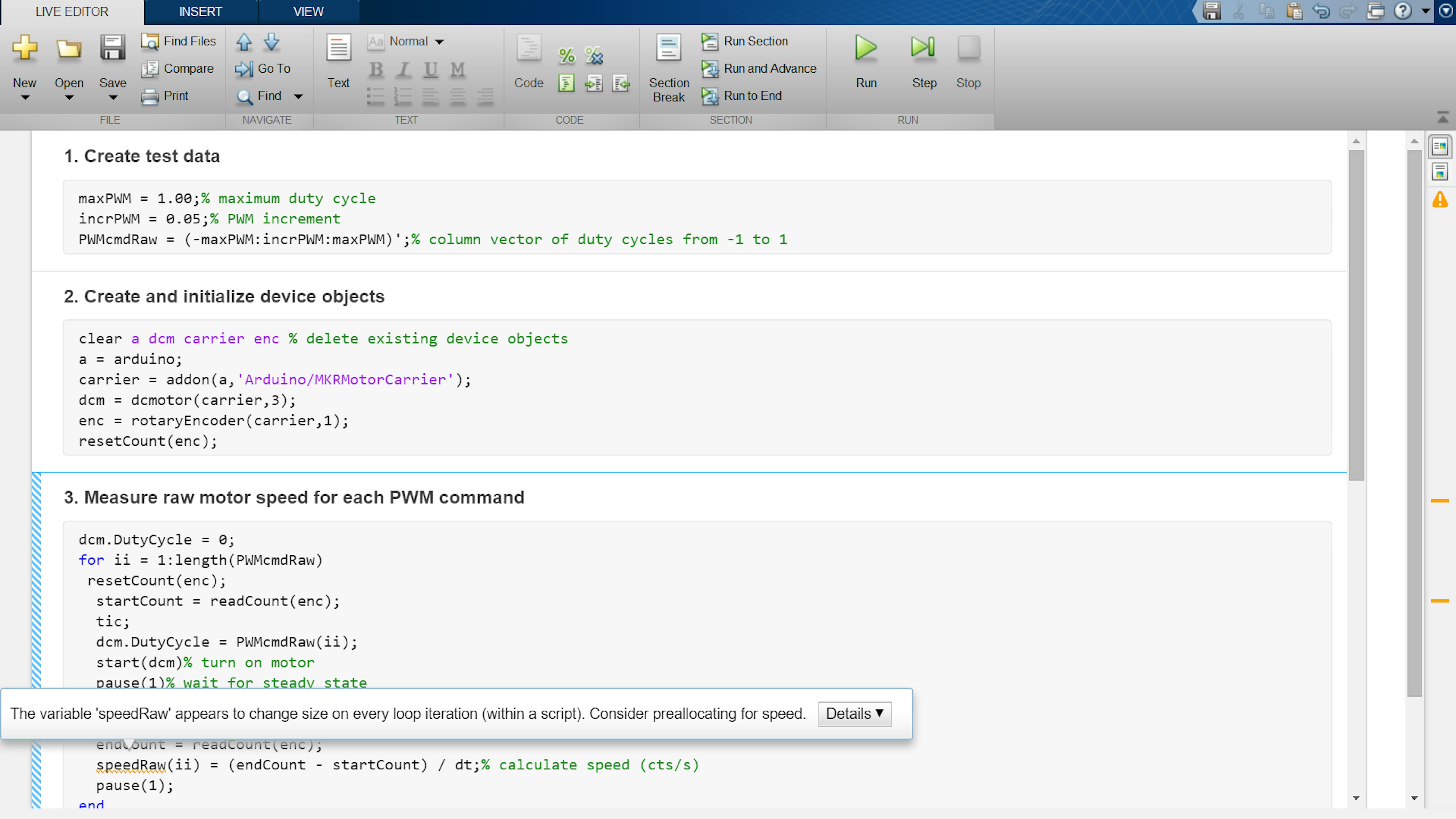Click quick access Copy icon

pos(1267,11)
